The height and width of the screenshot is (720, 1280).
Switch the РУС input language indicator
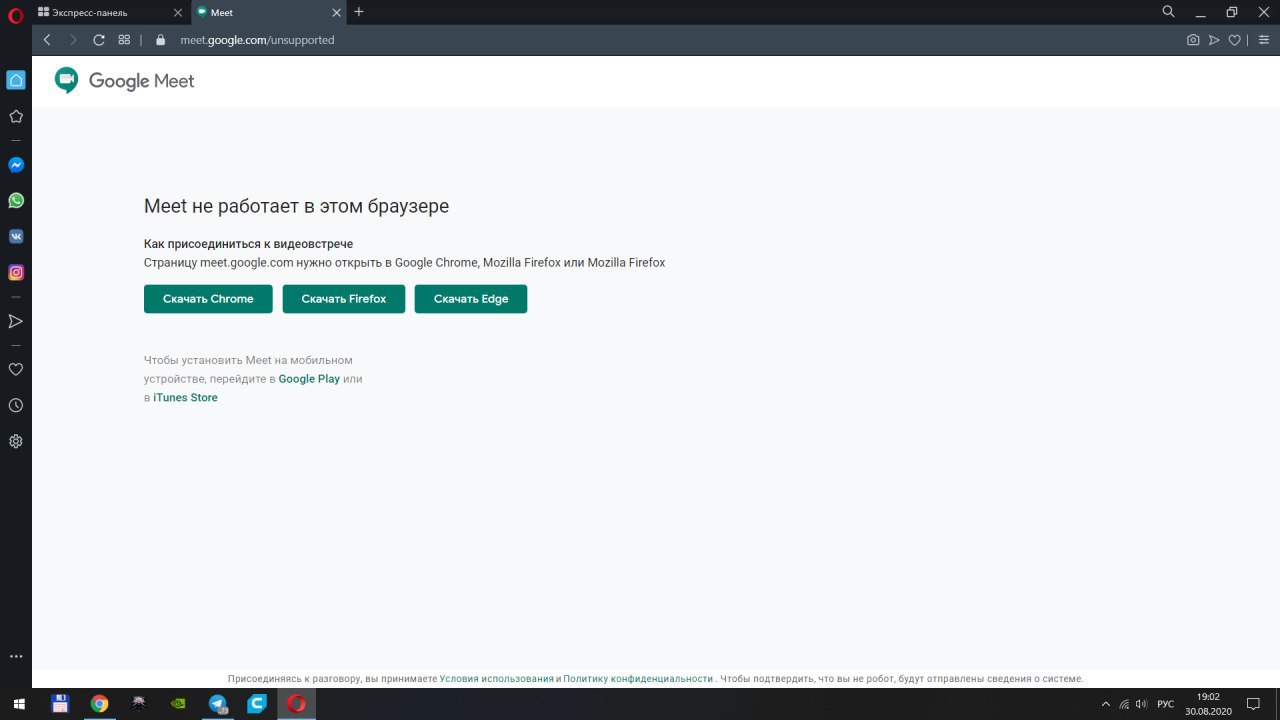(1165, 704)
